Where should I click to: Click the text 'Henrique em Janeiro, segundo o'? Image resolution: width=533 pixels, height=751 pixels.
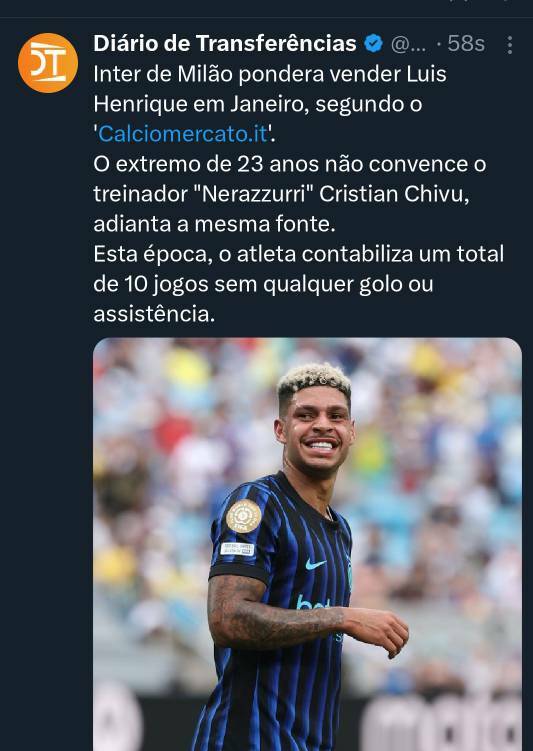[x=258, y=104]
